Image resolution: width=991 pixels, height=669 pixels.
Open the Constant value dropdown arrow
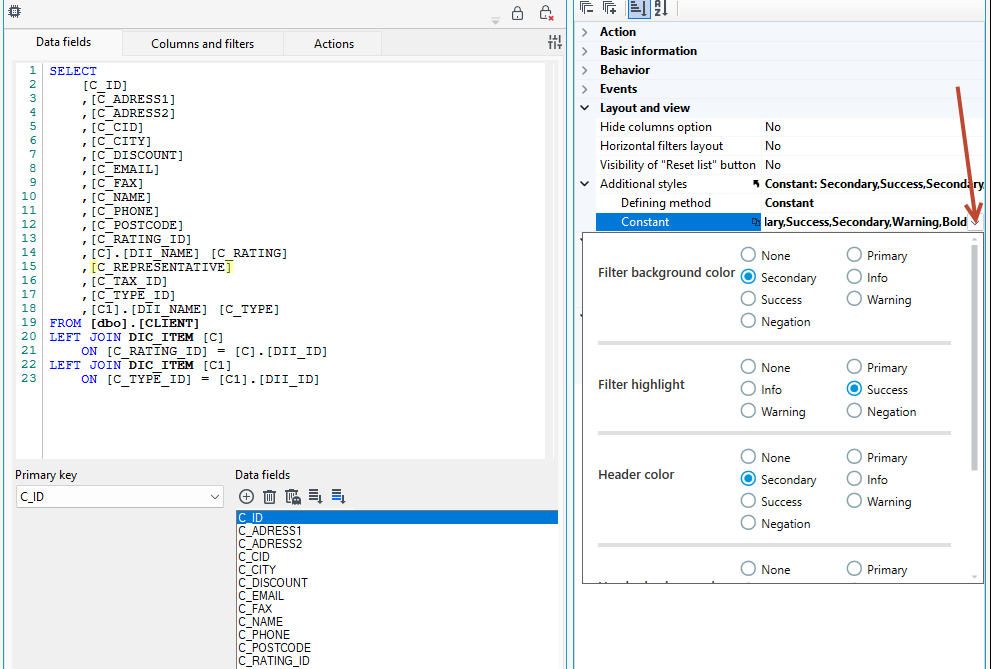pyautogui.click(x=975, y=222)
